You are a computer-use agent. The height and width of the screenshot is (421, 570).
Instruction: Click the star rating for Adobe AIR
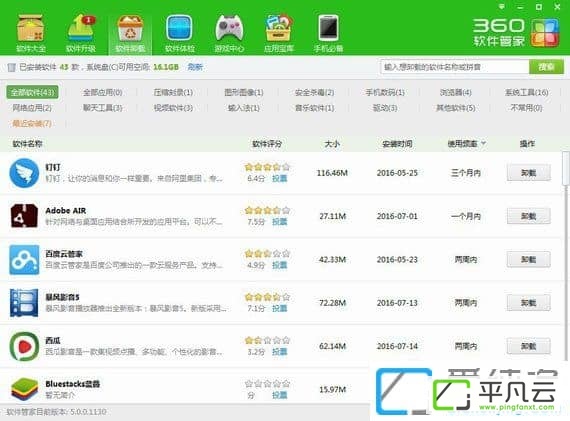[x=267, y=210]
